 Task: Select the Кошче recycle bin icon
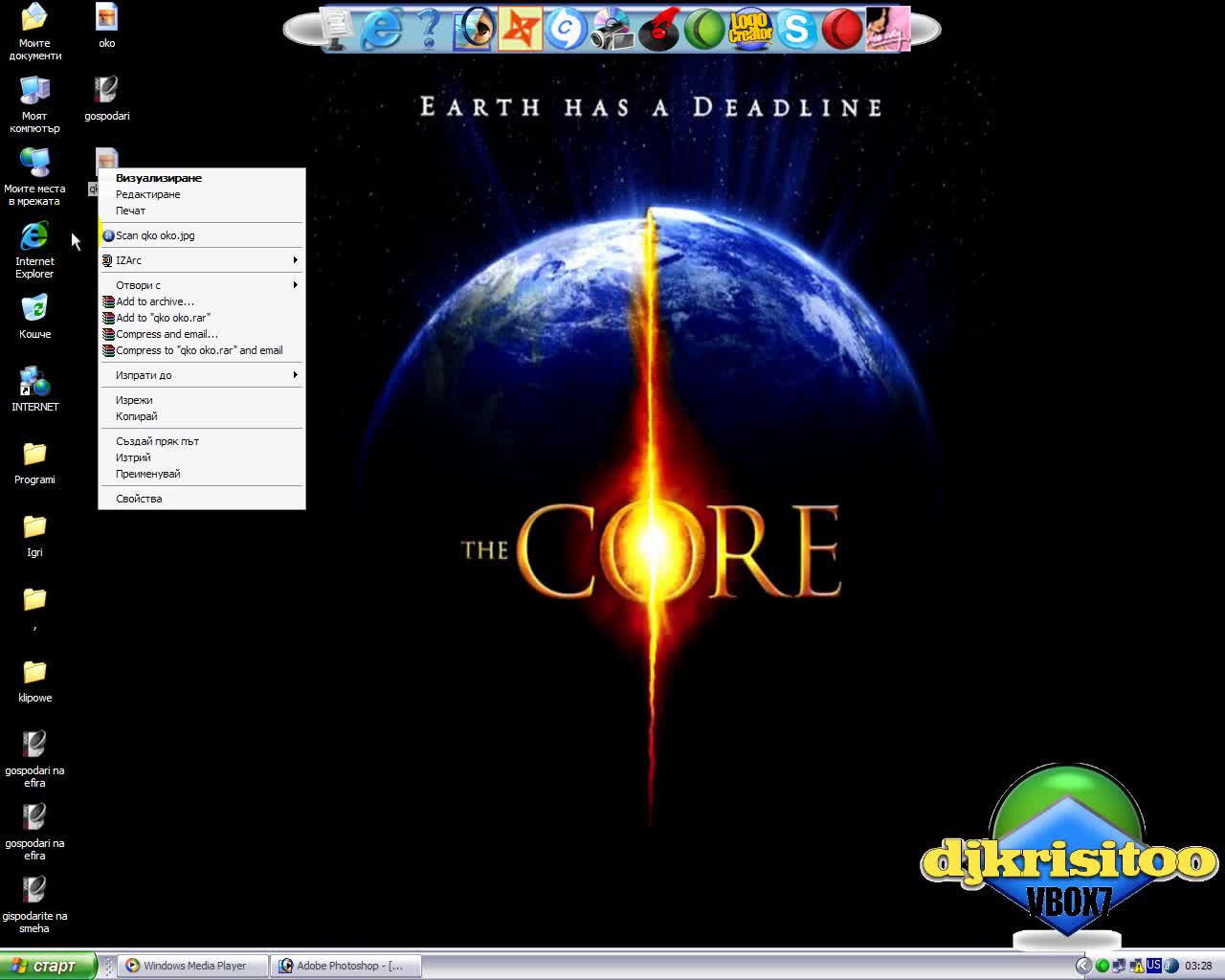click(34, 318)
